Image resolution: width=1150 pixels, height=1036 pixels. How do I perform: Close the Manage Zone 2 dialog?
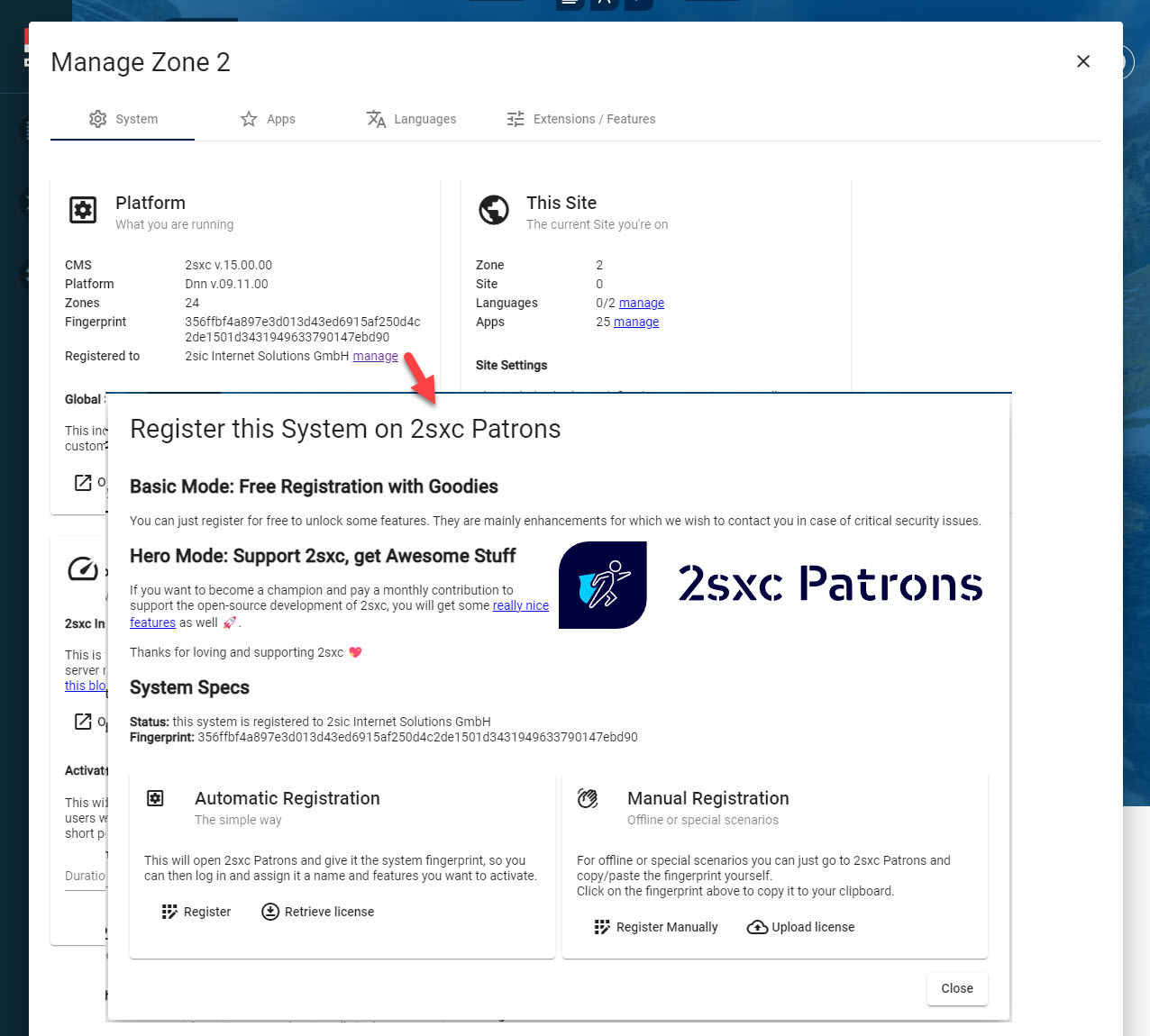[1083, 61]
